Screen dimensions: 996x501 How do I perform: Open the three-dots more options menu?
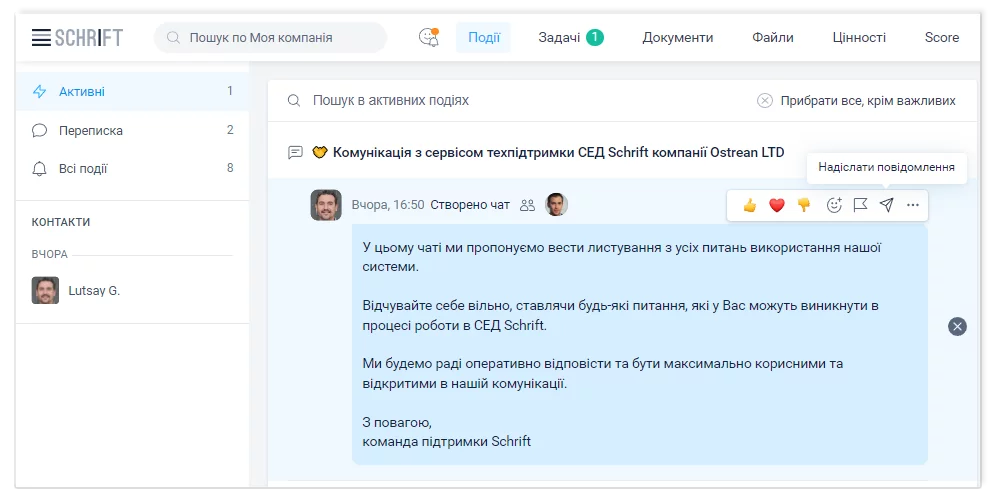tap(913, 205)
